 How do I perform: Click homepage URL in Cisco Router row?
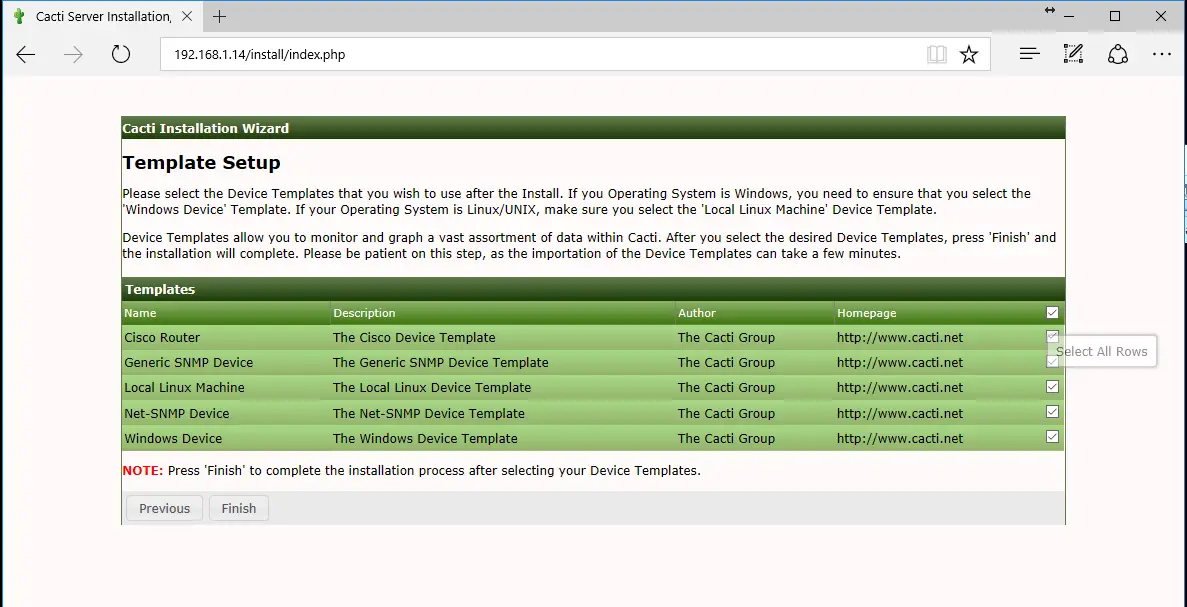[899, 338]
